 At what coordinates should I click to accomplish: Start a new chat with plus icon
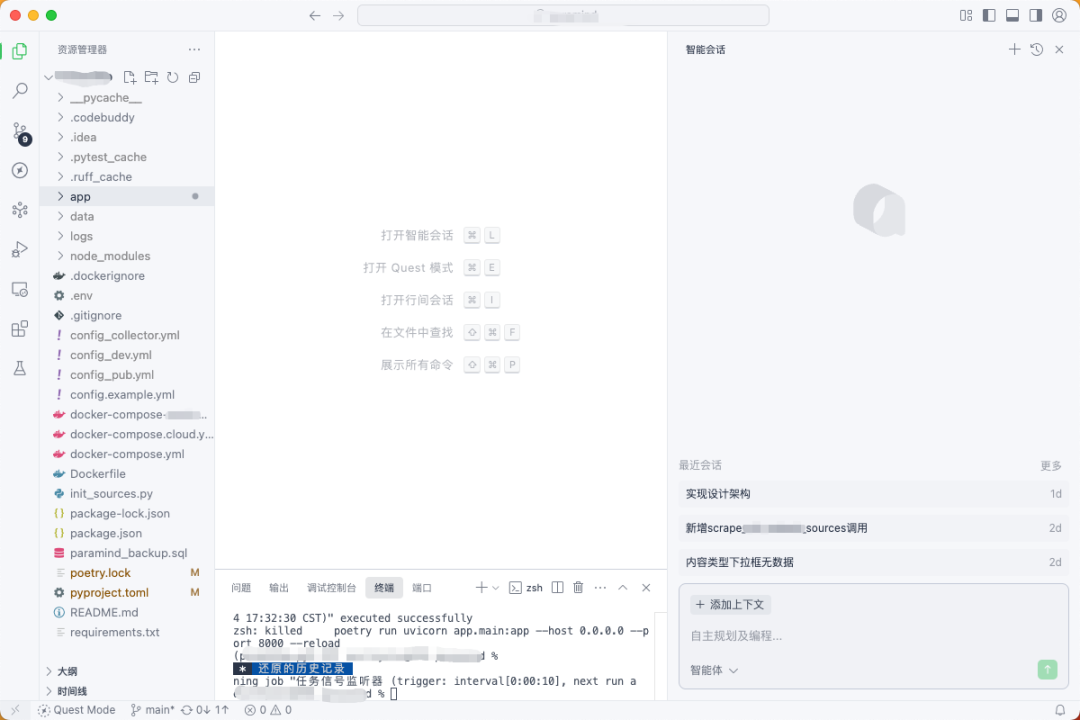pos(1014,49)
